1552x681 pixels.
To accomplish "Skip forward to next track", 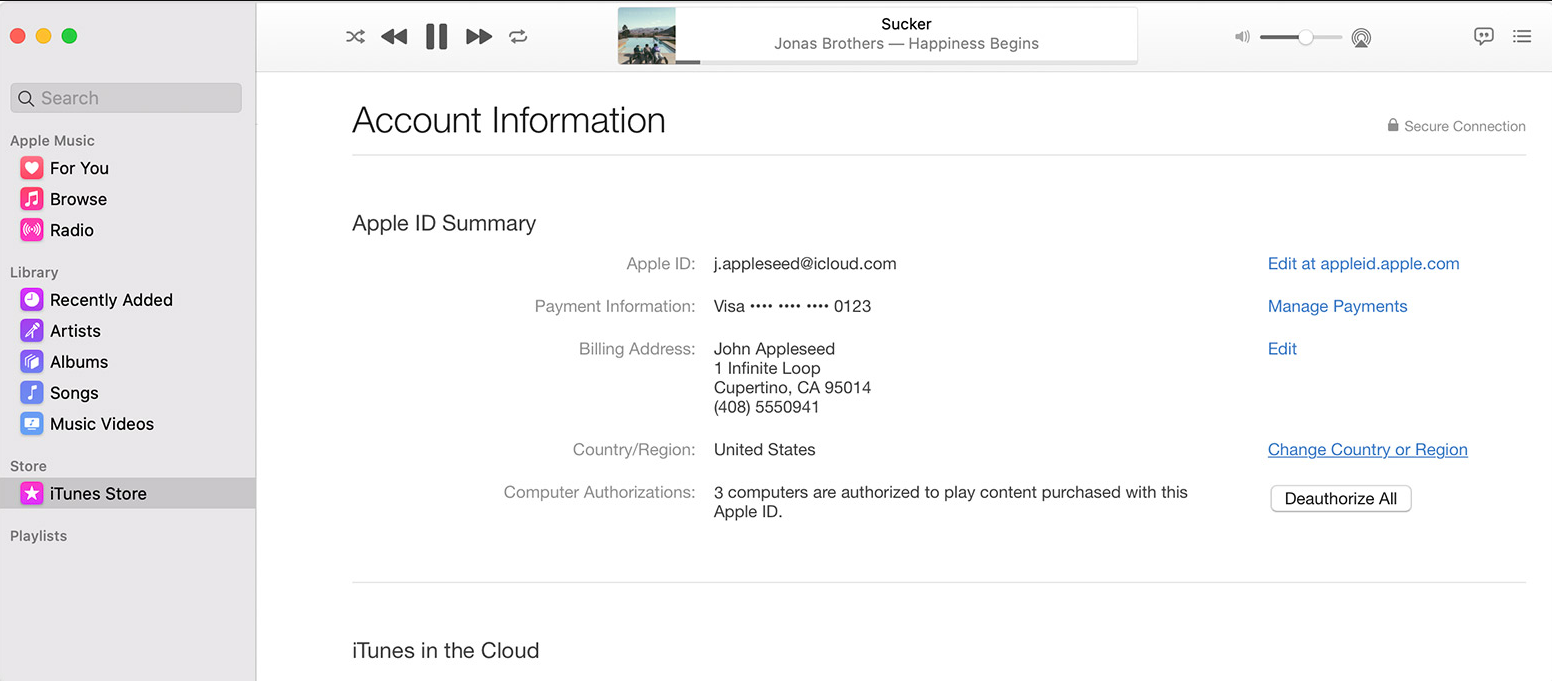I will [x=479, y=37].
